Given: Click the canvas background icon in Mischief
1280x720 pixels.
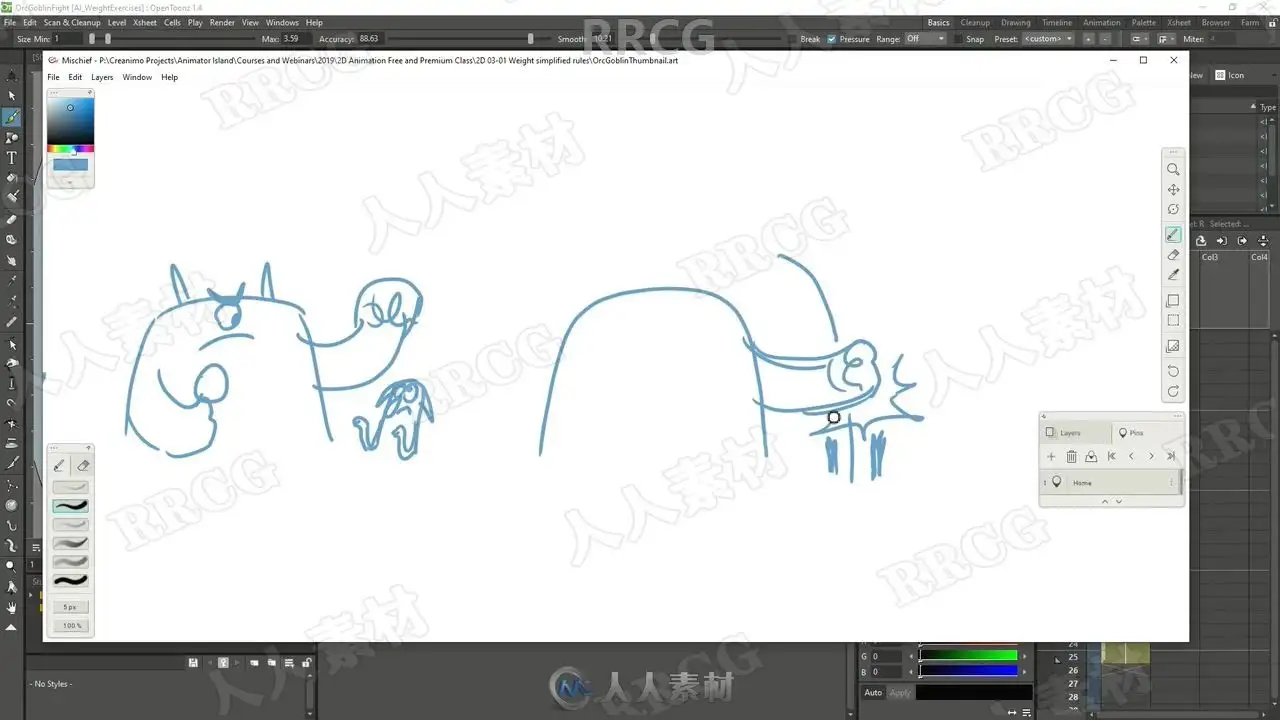Looking at the screenshot, I should (1173, 346).
